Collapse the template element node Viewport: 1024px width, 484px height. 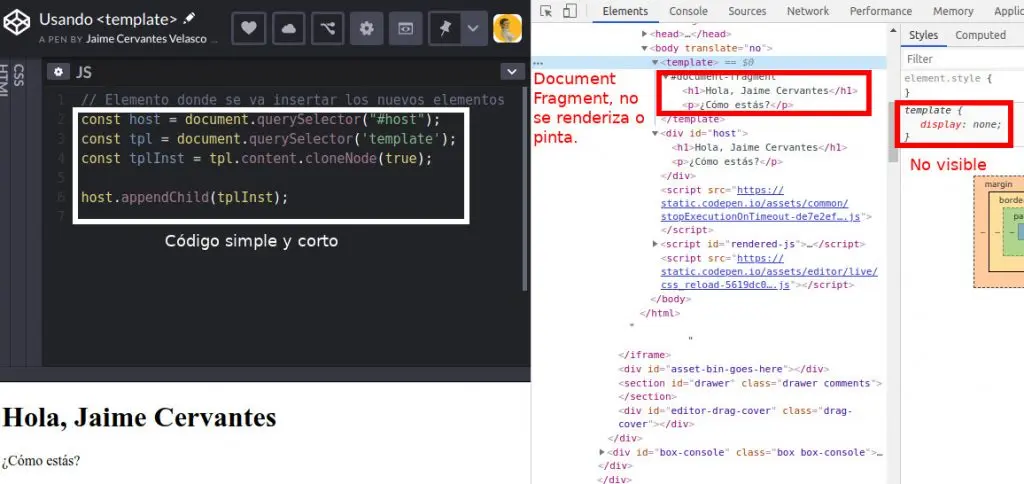655,63
